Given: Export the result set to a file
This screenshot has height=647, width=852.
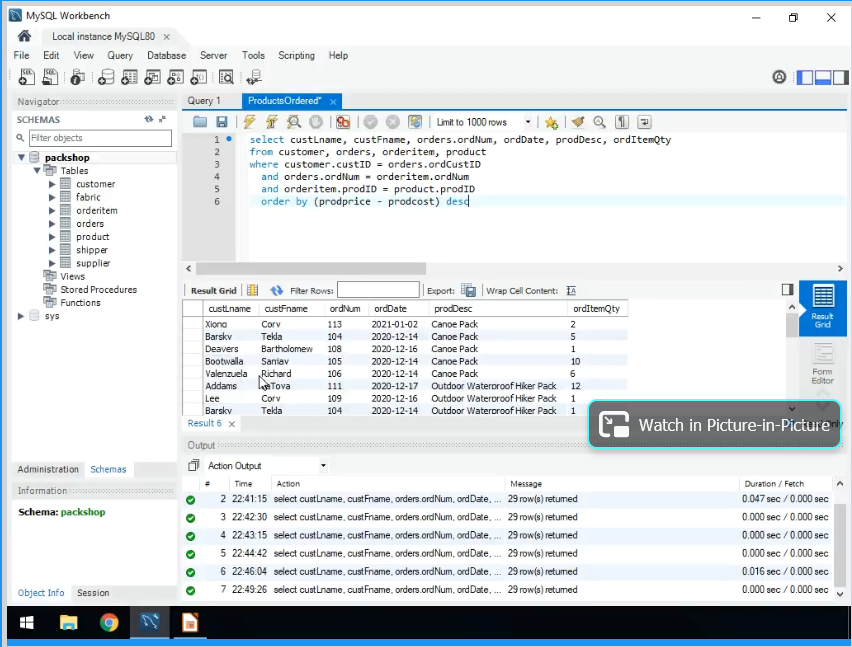Looking at the screenshot, I should tap(468, 291).
